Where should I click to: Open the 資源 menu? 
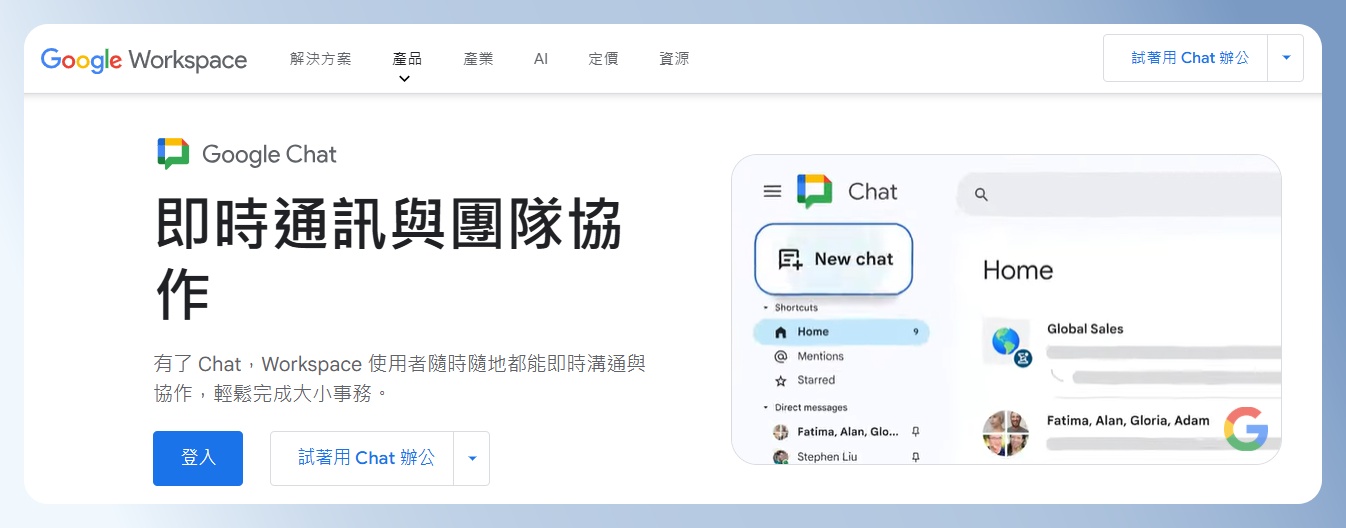pos(674,59)
